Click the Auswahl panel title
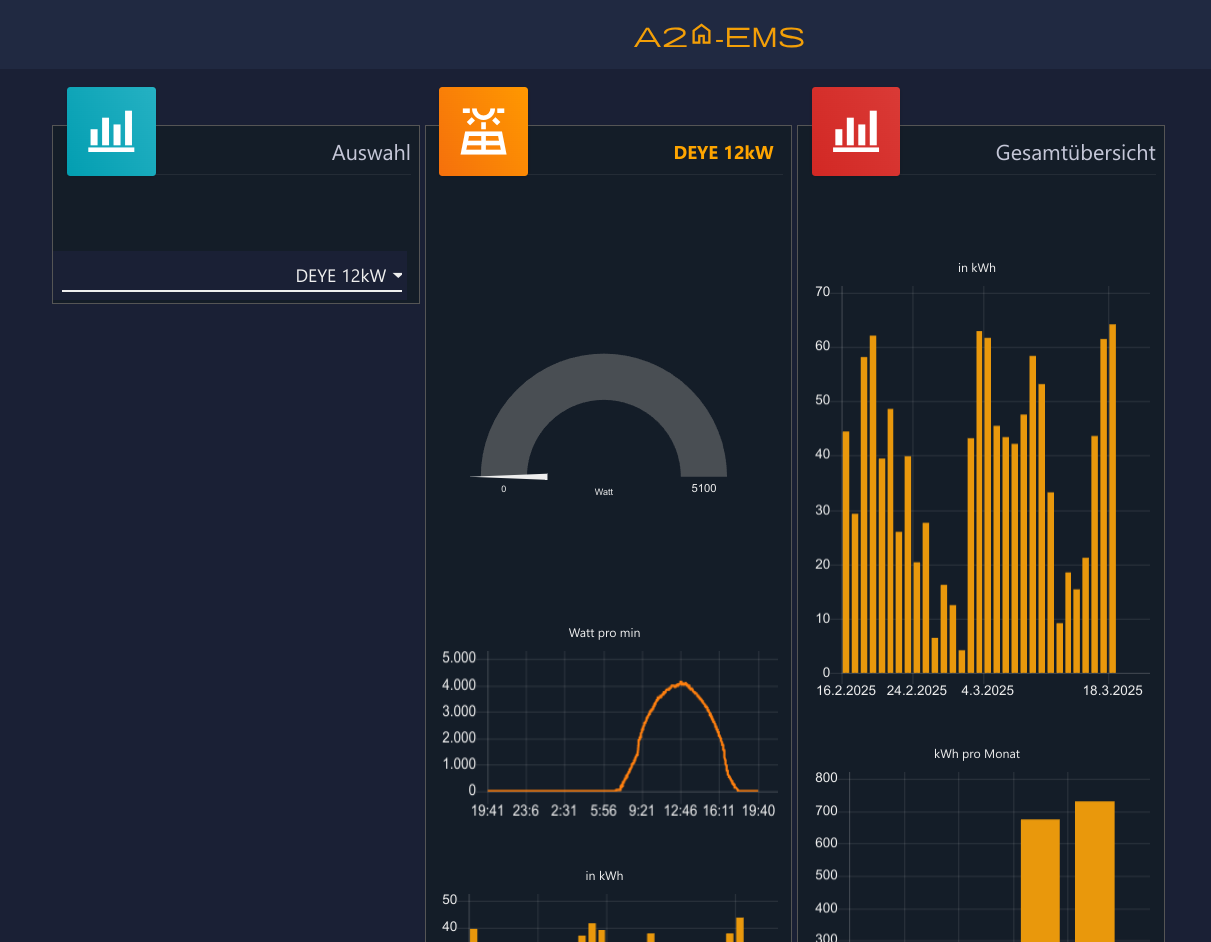Viewport: 1211px width, 942px height. pyautogui.click(x=371, y=153)
